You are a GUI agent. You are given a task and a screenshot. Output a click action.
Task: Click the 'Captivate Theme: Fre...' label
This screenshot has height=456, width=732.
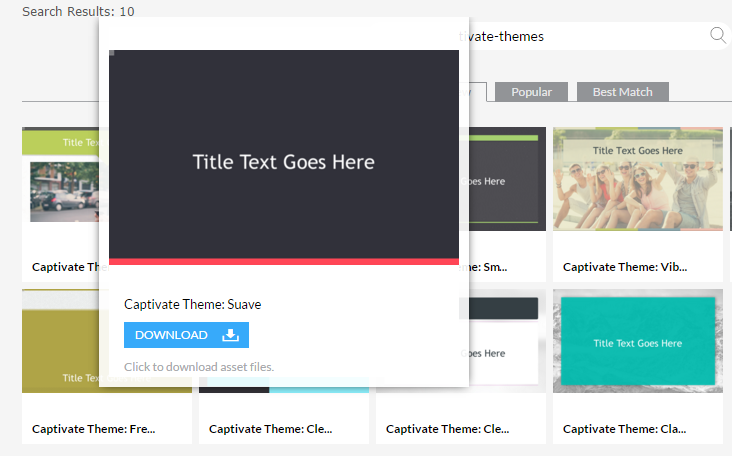(93, 428)
